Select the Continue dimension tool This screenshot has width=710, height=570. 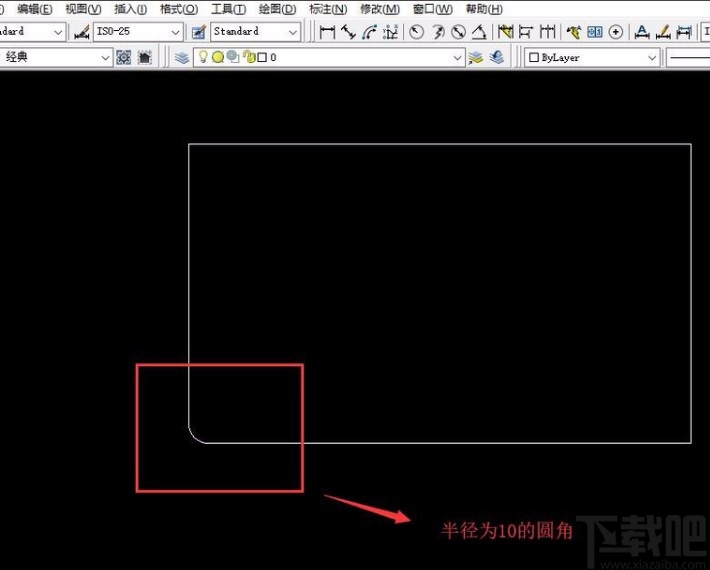point(547,32)
